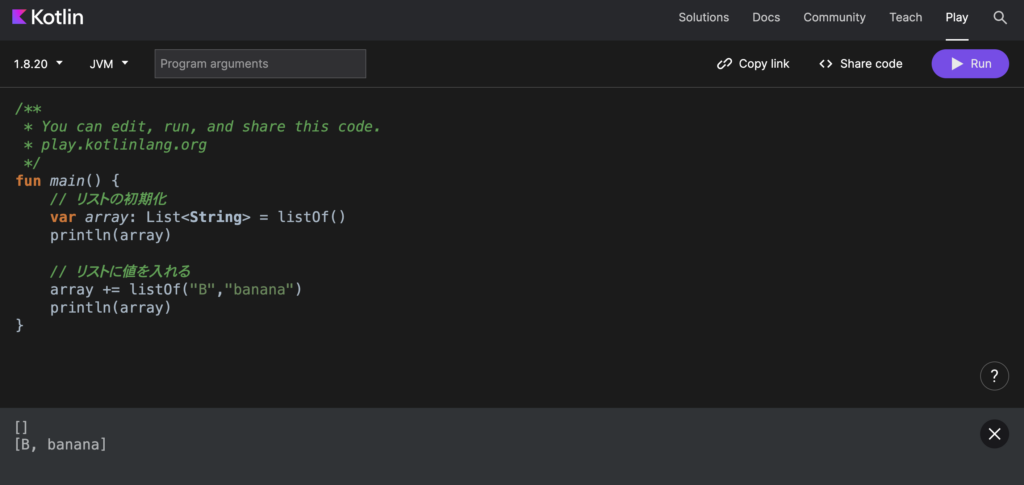Click Share code button
The width and height of the screenshot is (1024, 485).
point(860,64)
